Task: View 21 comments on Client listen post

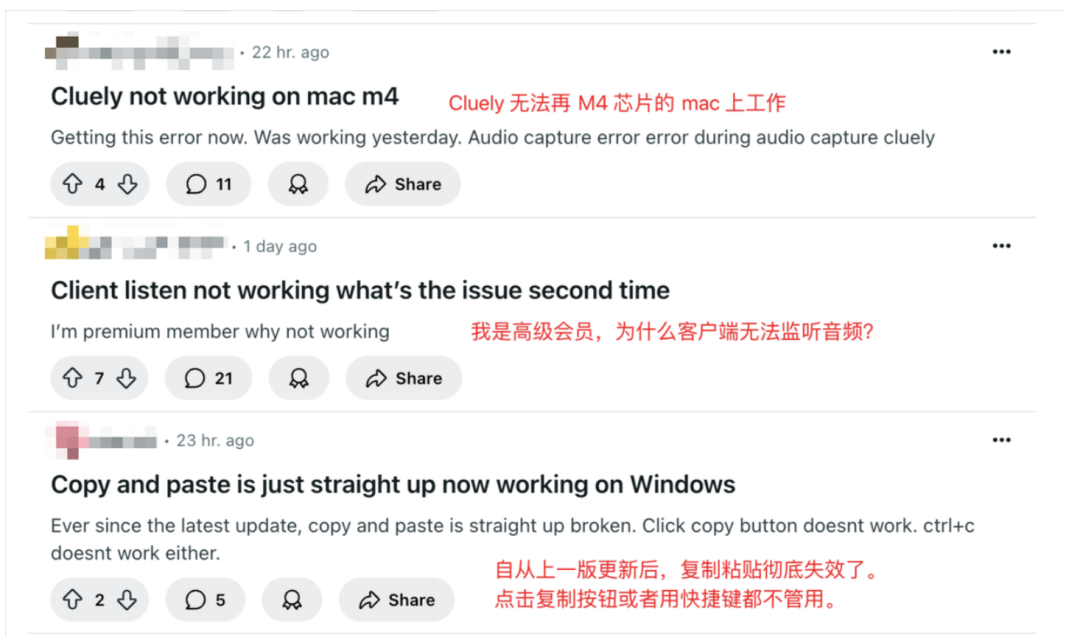Action: (208, 378)
